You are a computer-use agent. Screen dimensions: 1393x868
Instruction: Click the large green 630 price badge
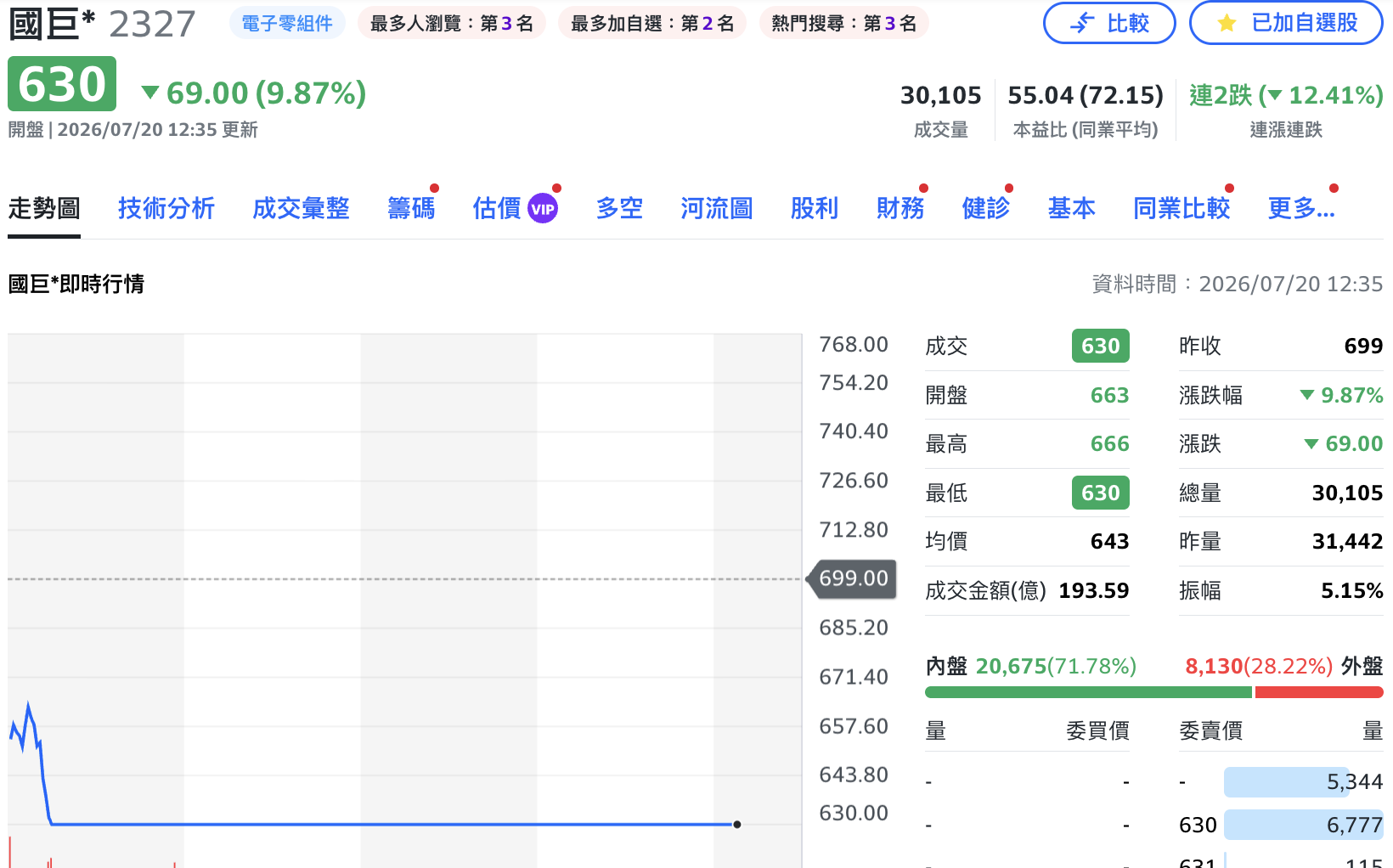tap(62, 84)
